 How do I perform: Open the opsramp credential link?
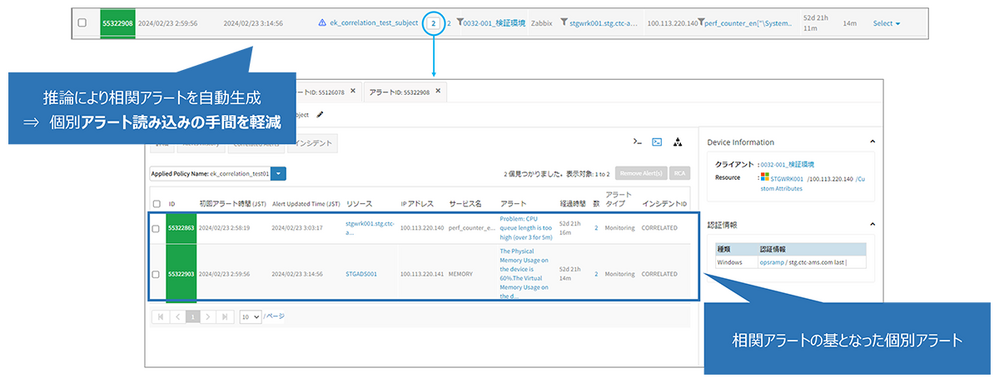coord(771,262)
